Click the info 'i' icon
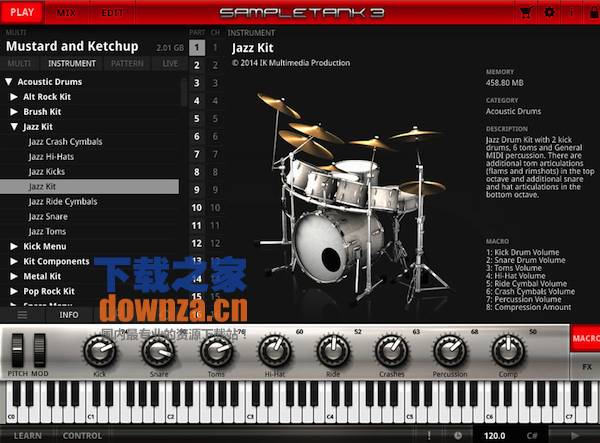 coord(571,13)
